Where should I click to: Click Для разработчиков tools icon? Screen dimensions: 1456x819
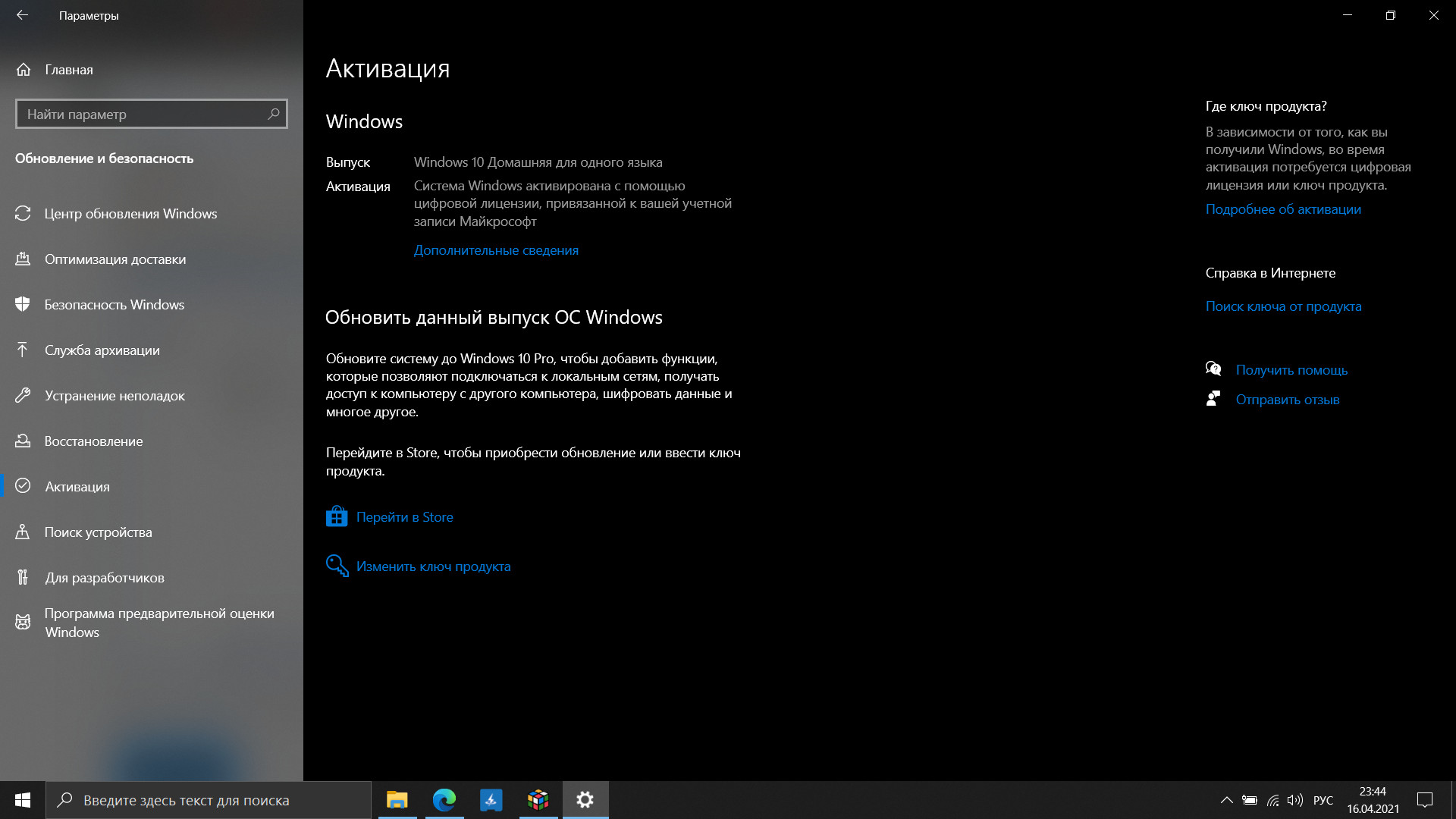tap(23, 578)
